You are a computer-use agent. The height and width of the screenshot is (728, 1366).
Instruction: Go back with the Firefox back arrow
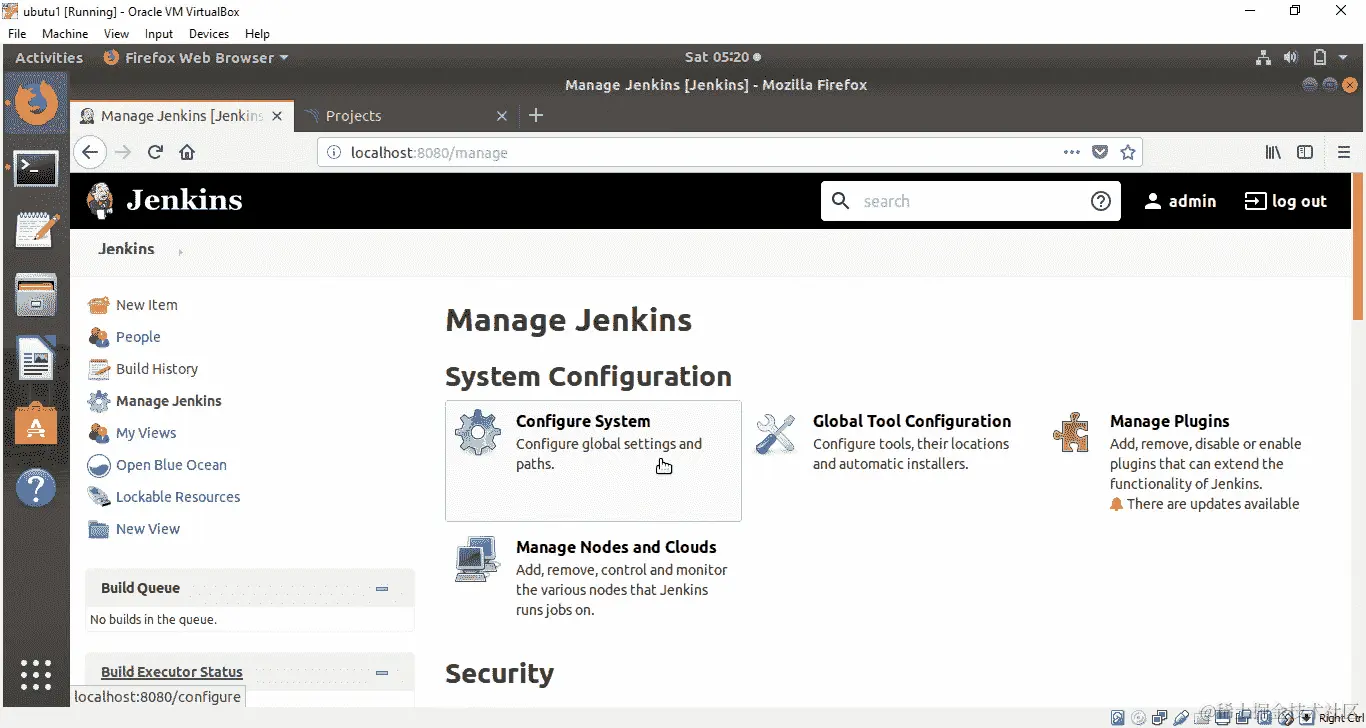click(90, 152)
